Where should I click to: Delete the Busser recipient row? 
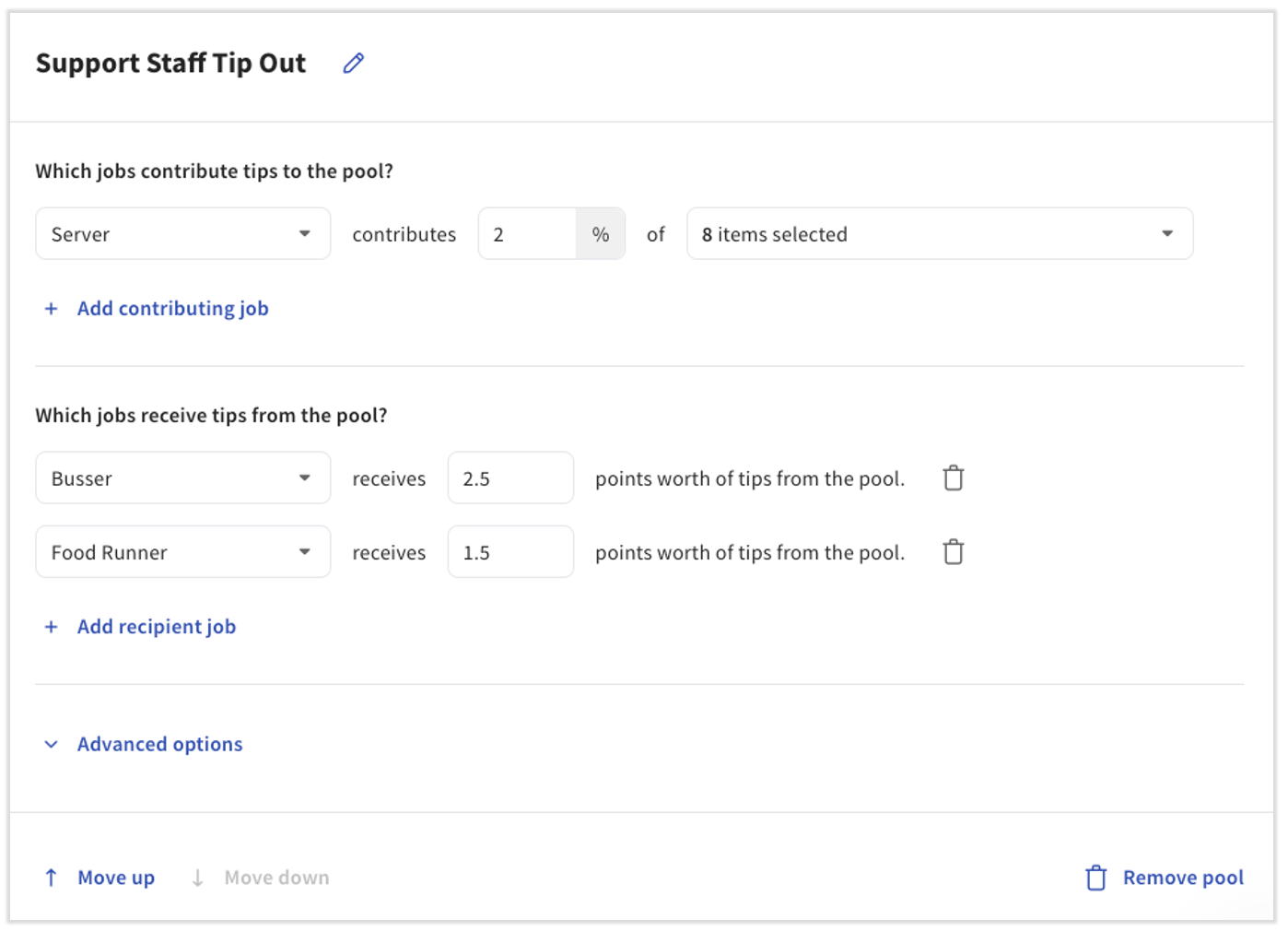click(953, 478)
